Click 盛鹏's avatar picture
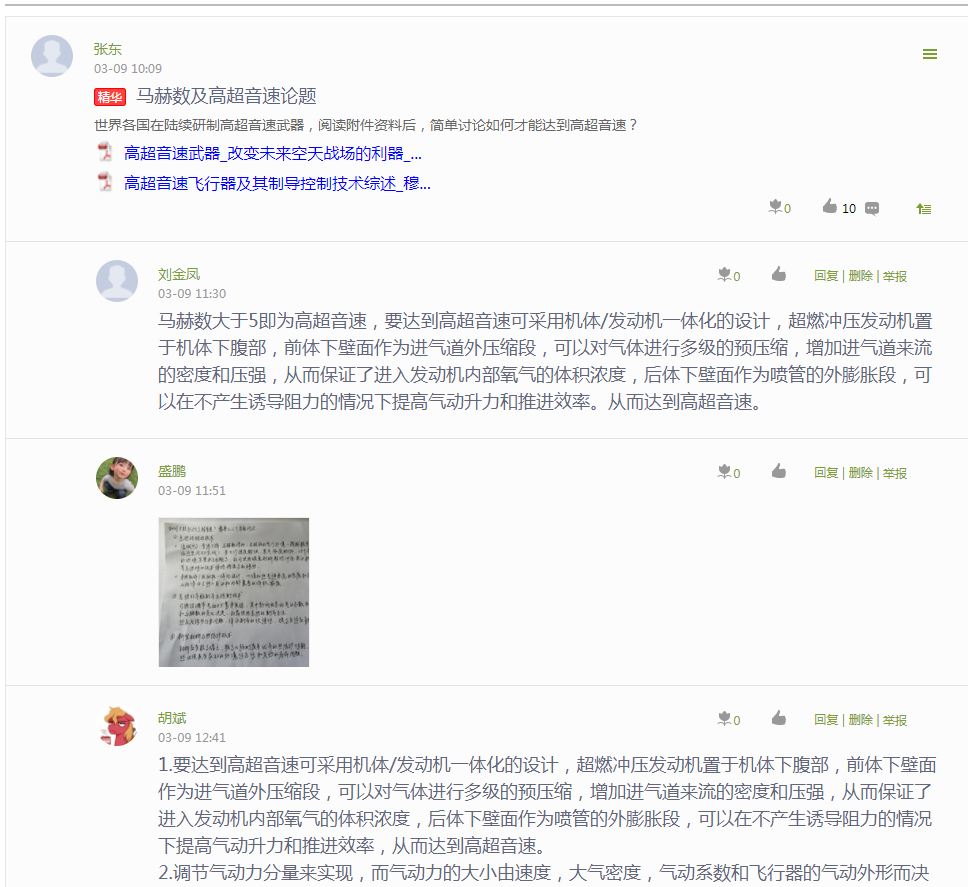968x887 pixels. 117,478
